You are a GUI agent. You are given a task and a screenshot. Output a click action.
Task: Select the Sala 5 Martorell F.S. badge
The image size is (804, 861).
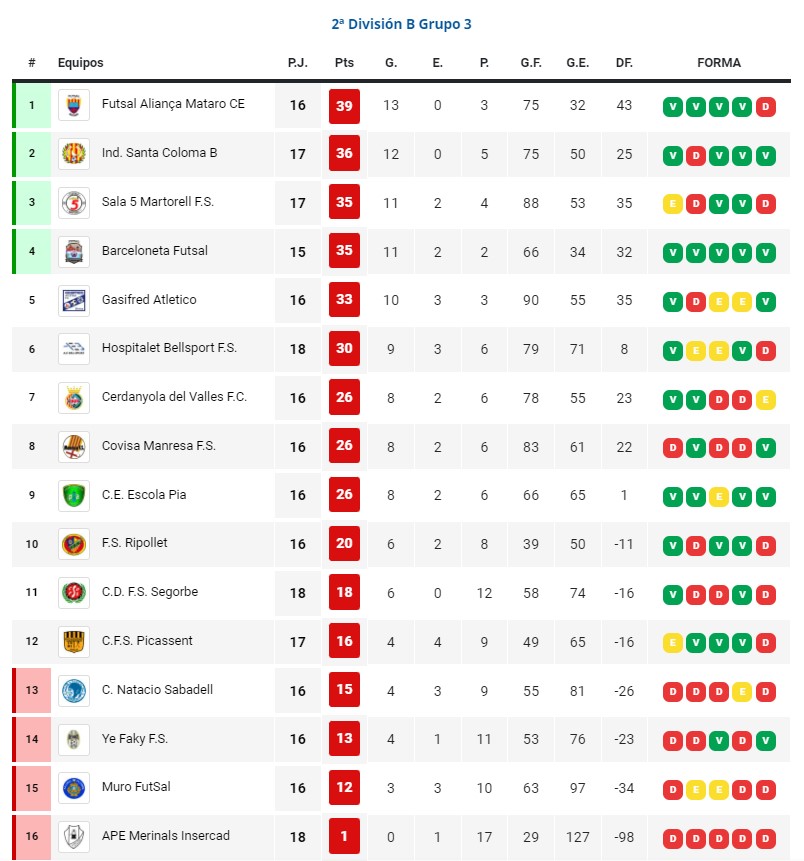click(x=74, y=203)
